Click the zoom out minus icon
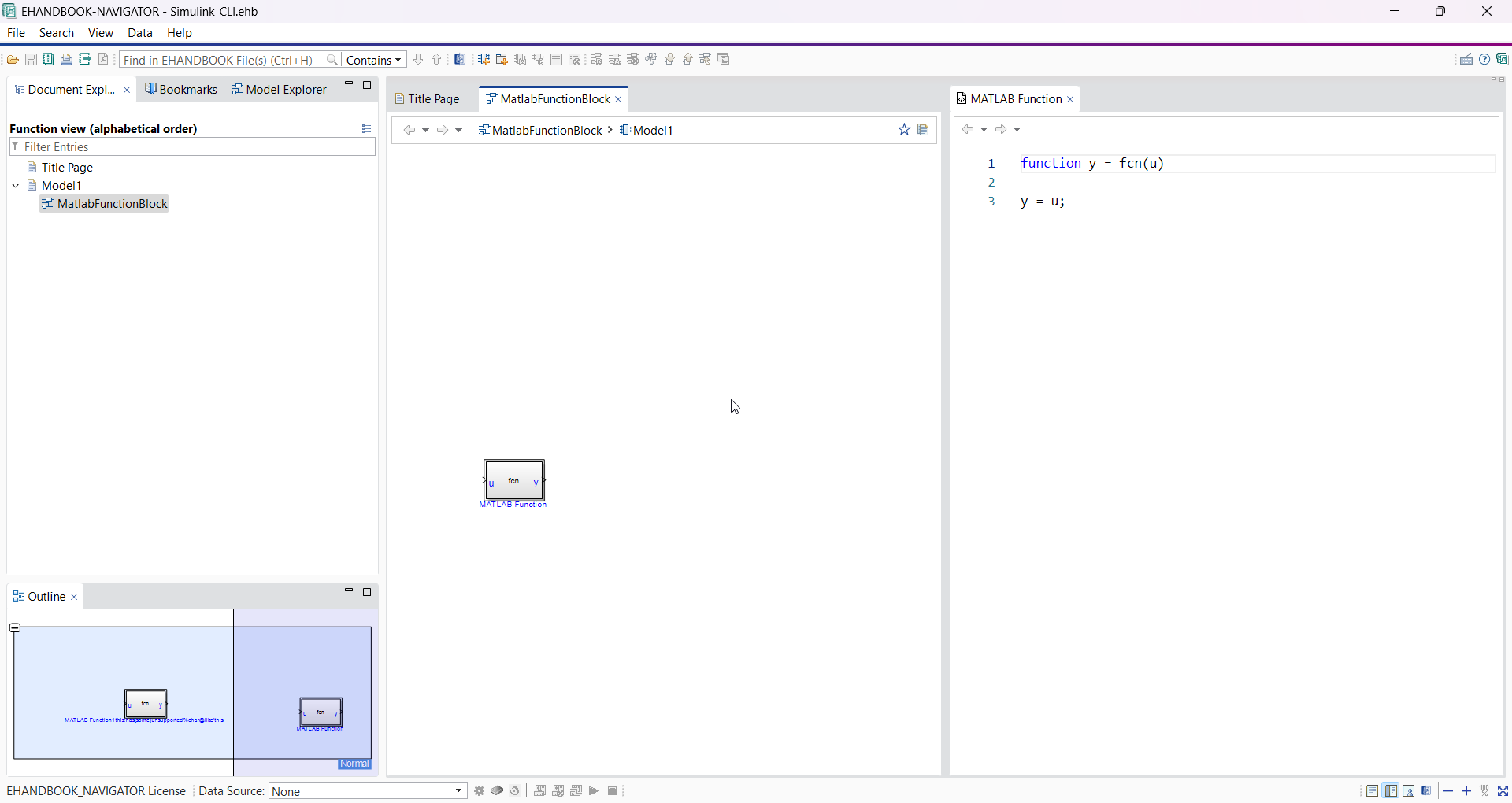 [1448, 791]
